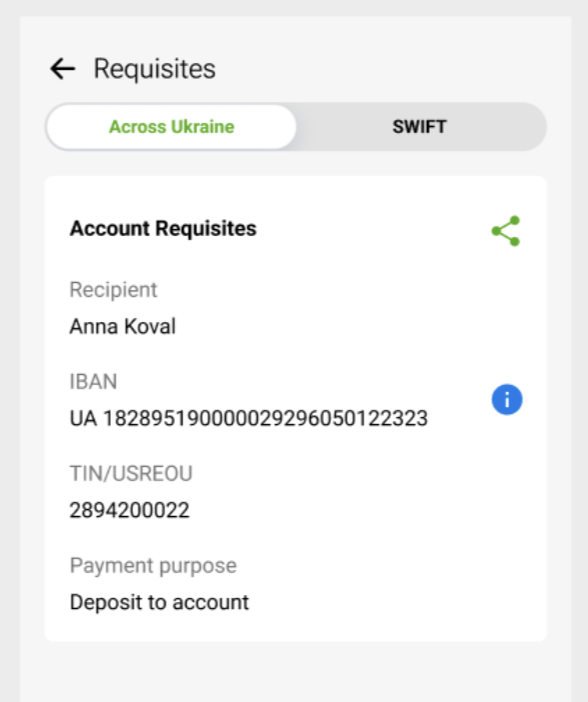Click the Payment purpose label
588x702 pixels.
[x=153, y=566]
